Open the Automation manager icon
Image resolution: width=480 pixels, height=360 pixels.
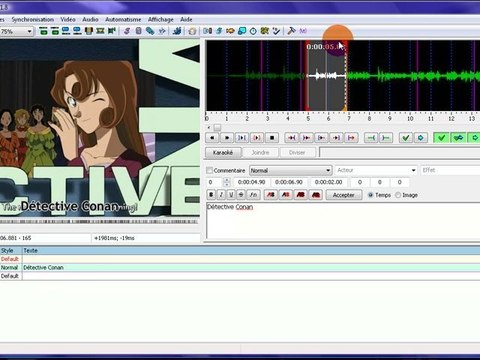177,31
